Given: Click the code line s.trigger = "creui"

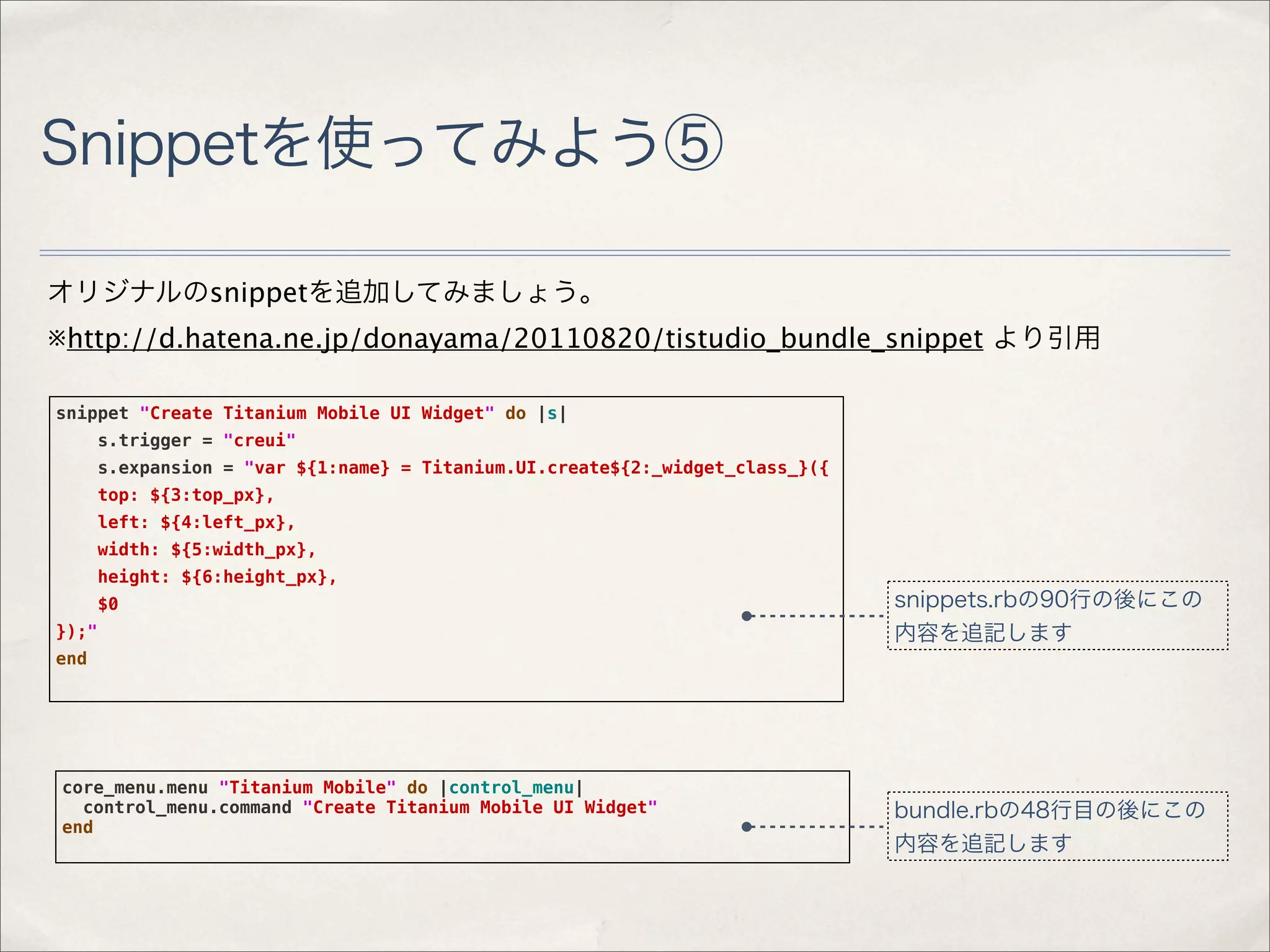Looking at the screenshot, I should pyautogui.click(x=197, y=441).
